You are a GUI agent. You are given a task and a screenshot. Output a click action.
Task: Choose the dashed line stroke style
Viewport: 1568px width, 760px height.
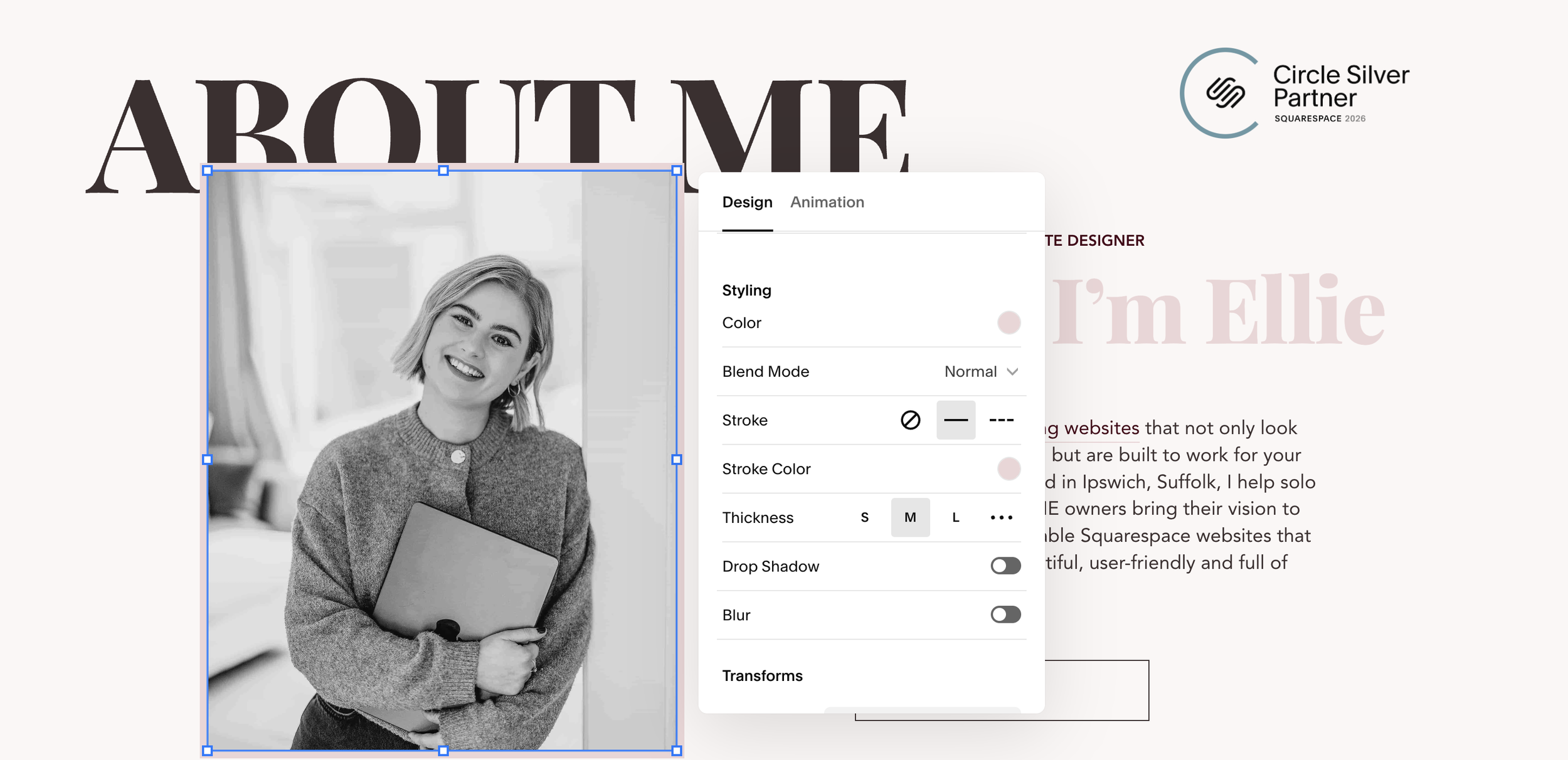1001,420
